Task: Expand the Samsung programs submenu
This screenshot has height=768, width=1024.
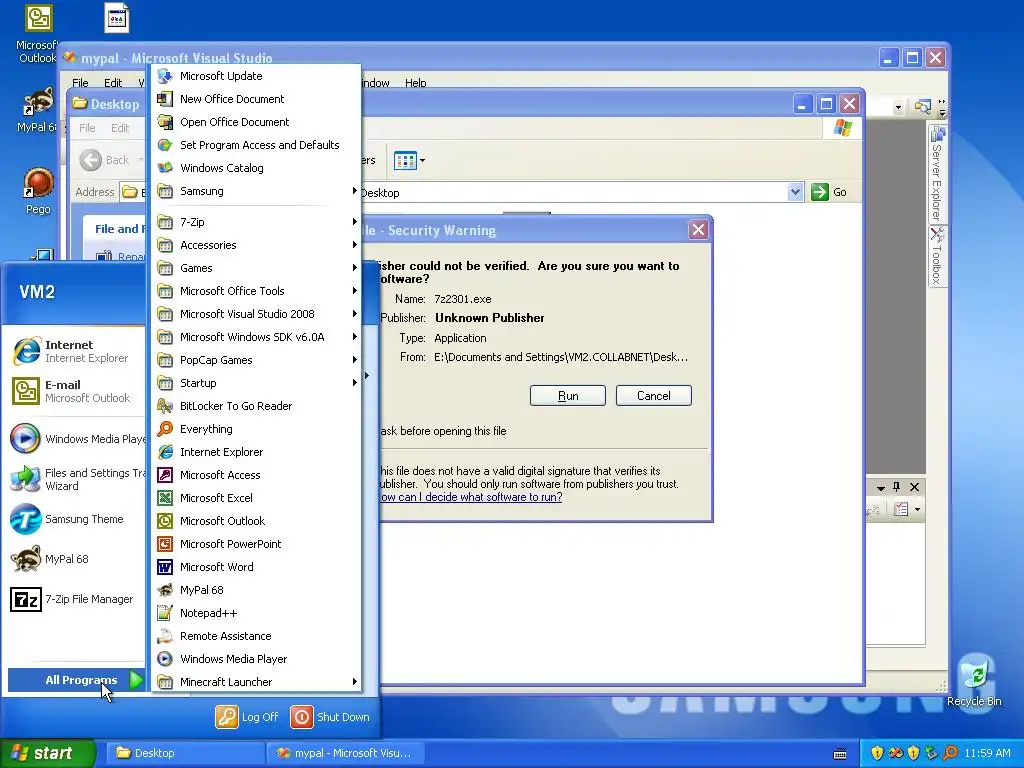Action: point(256,191)
